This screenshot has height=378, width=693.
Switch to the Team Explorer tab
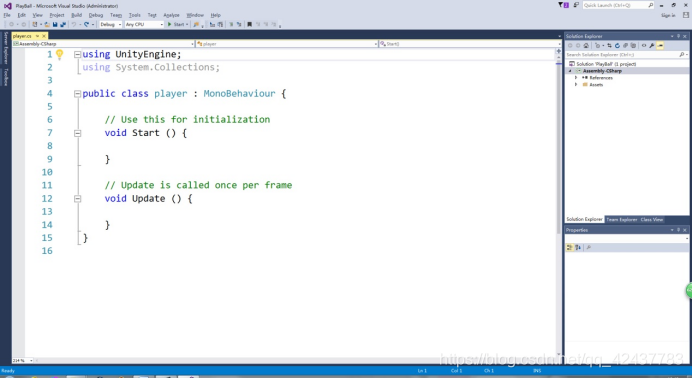[x=621, y=220]
